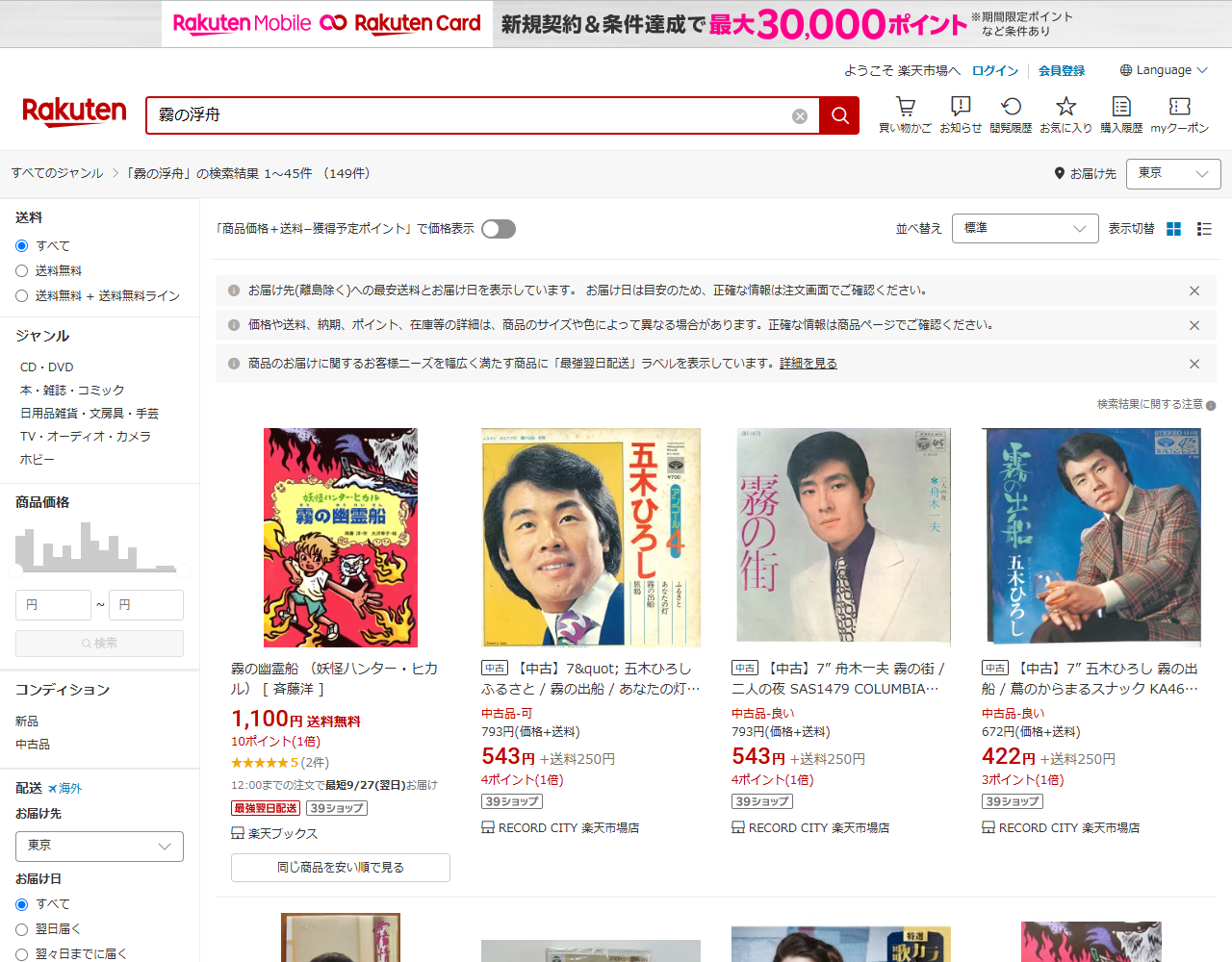The image size is (1232, 962).
Task: Click the red search magnifier button
Action: tap(839, 115)
